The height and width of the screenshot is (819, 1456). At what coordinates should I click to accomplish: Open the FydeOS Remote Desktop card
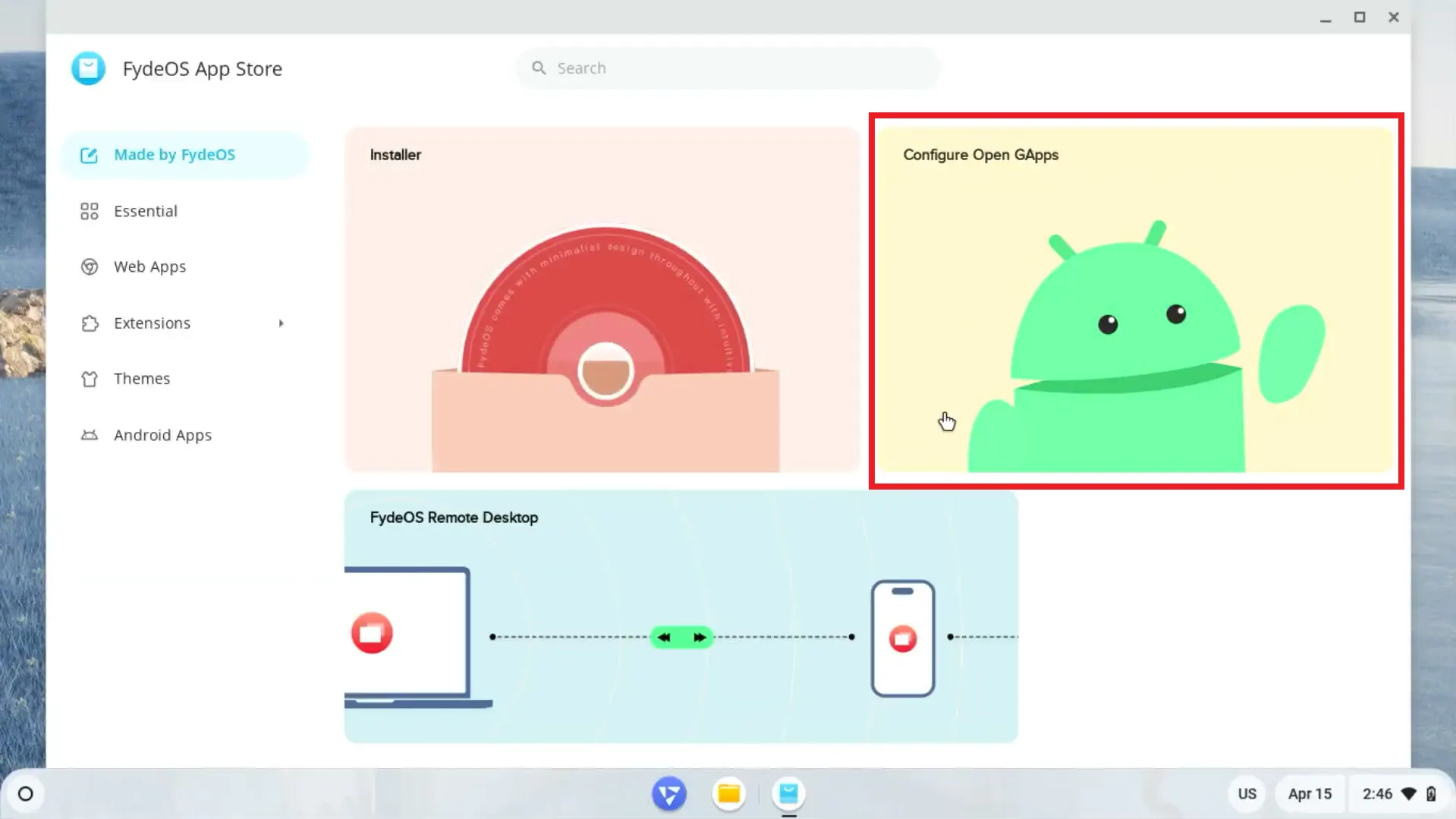[x=681, y=616]
